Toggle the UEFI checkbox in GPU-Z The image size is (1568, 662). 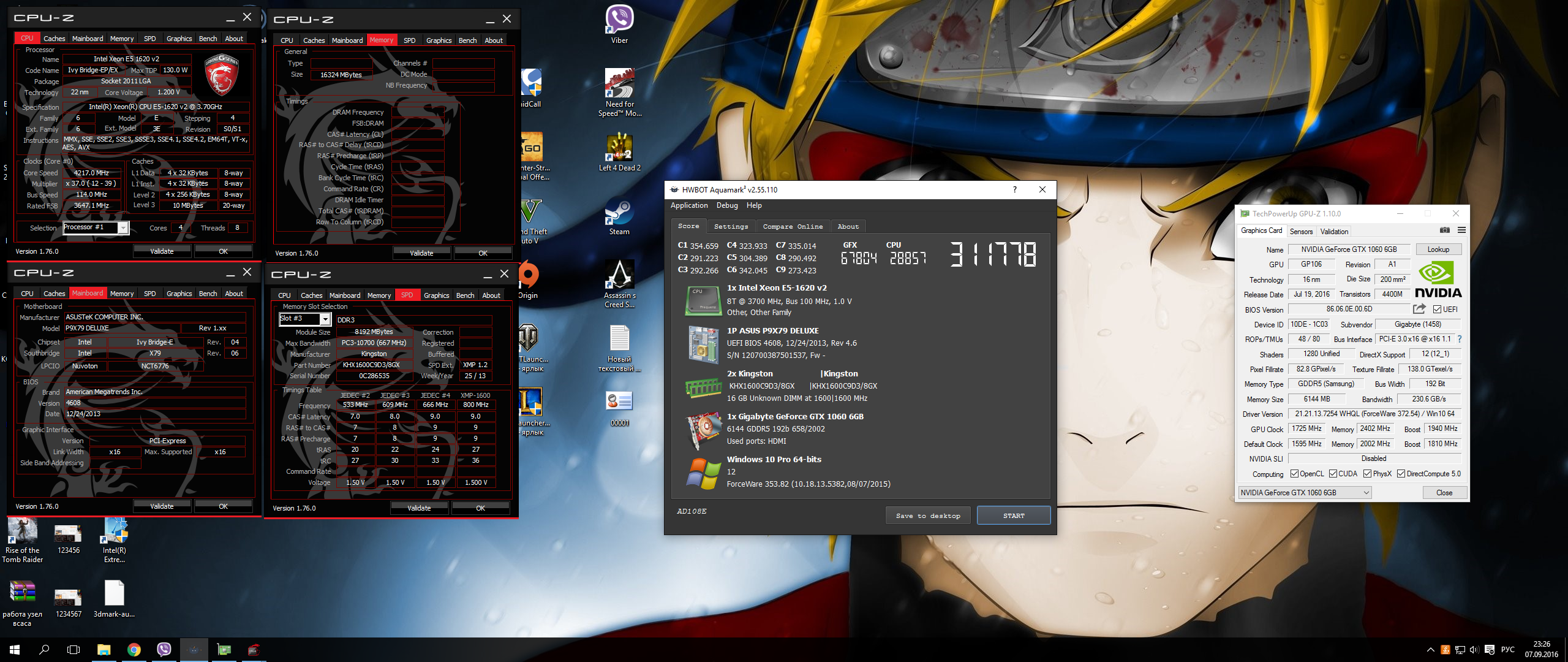1437,310
